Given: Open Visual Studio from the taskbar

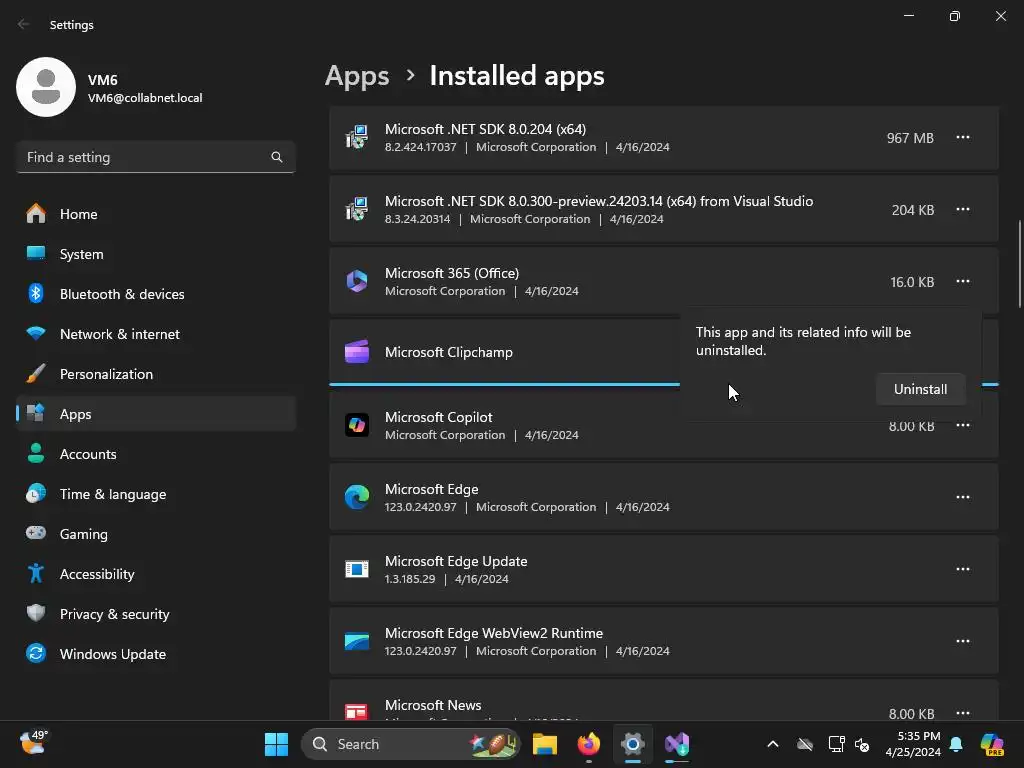Looking at the screenshot, I should pos(677,744).
